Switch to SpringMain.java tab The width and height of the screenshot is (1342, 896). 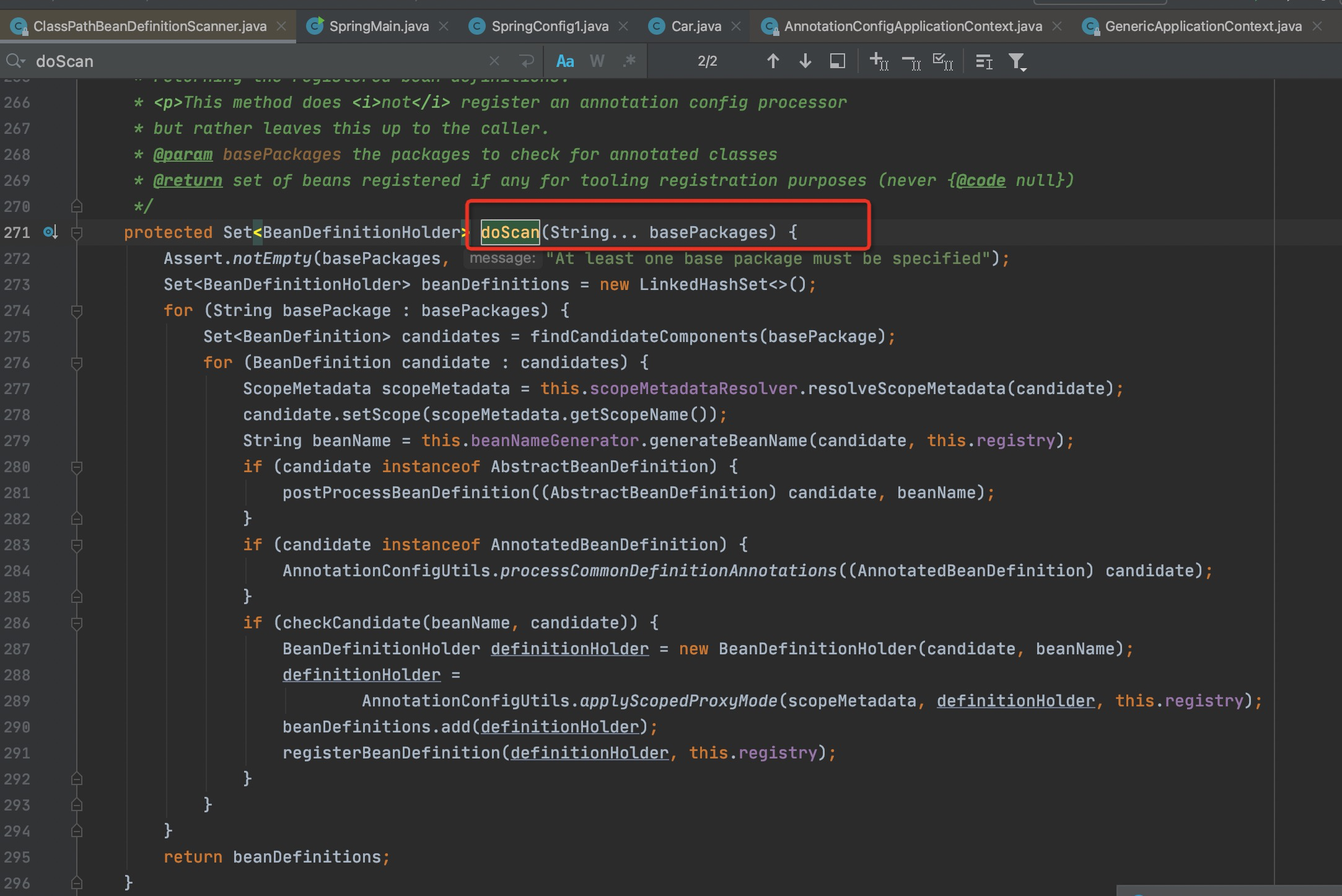click(379, 27)
